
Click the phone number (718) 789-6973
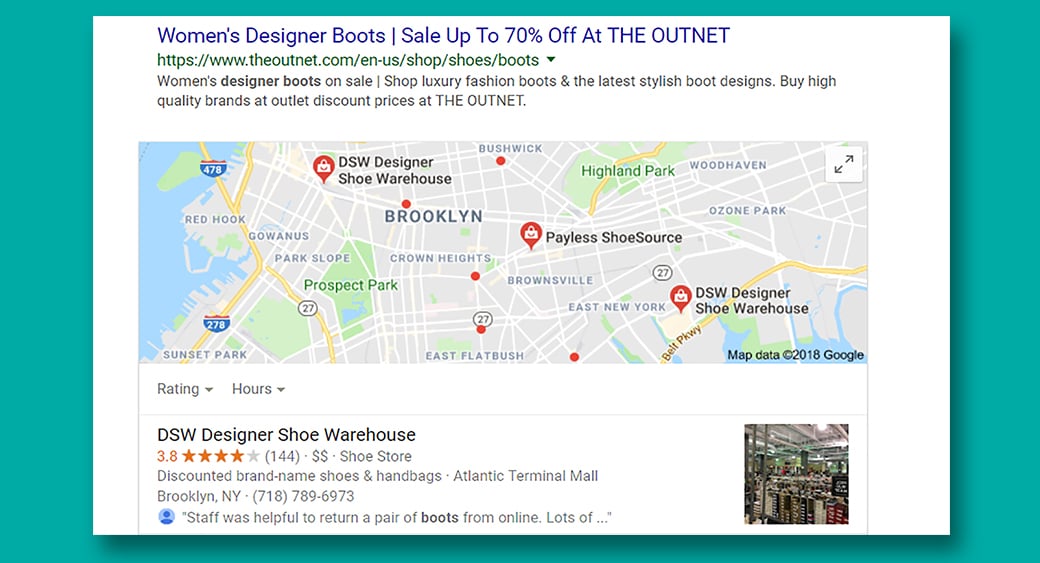303,497
